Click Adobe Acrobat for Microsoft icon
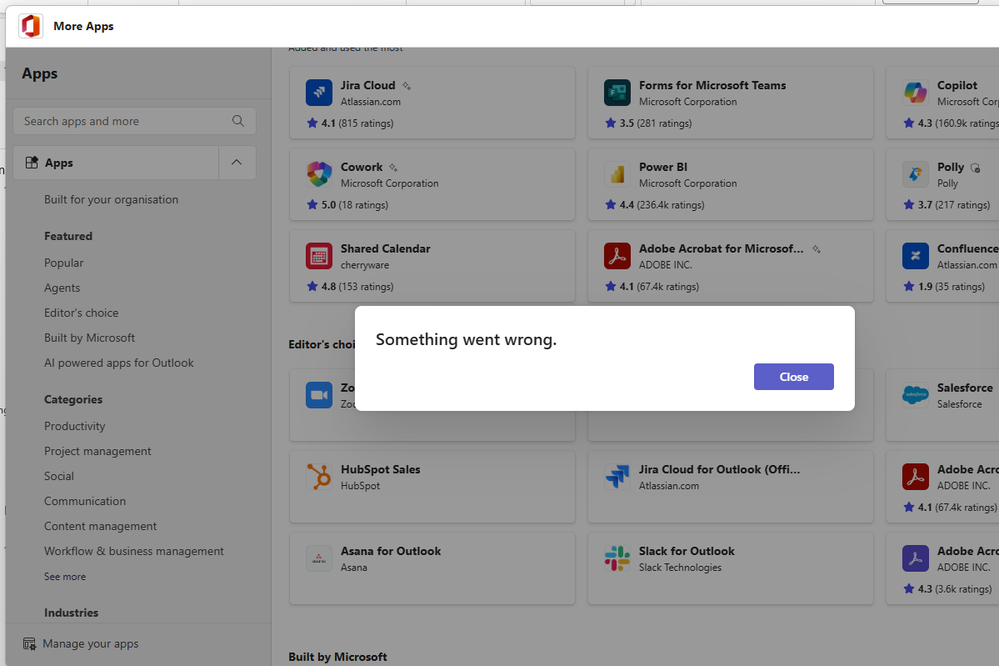The image size is (999, 666). coord(617,256)
